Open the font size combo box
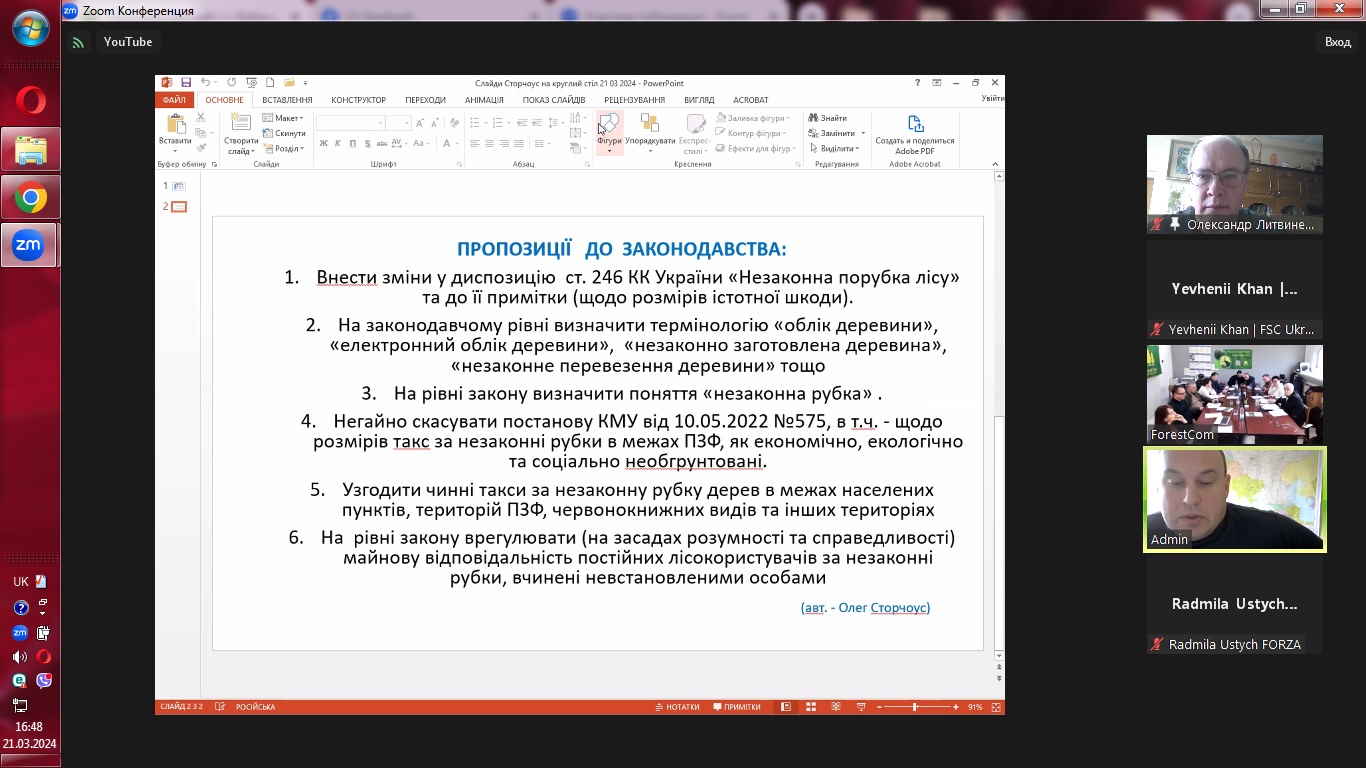 click(399, 123)
